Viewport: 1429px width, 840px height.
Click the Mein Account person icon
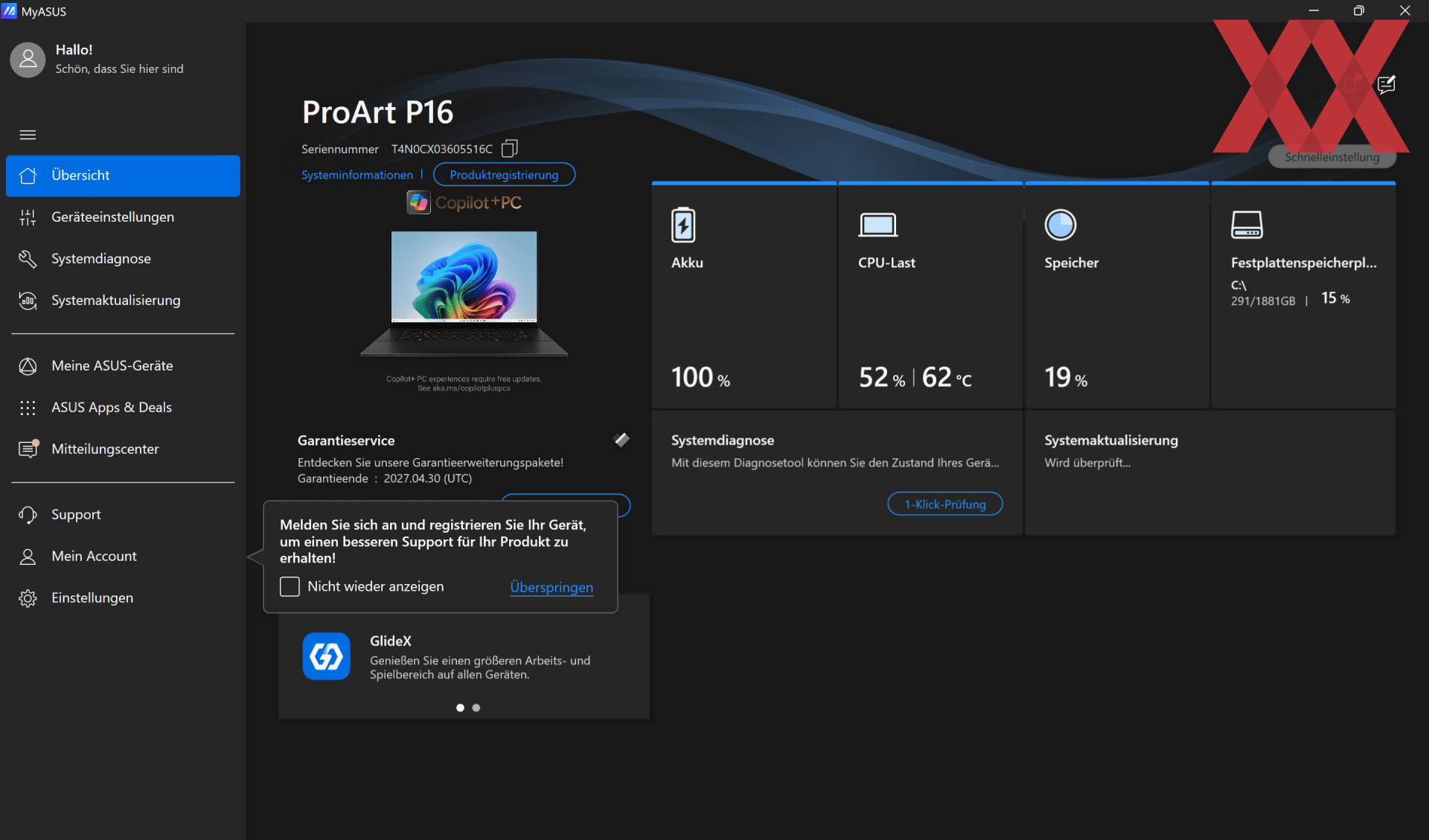pos(28,557)
